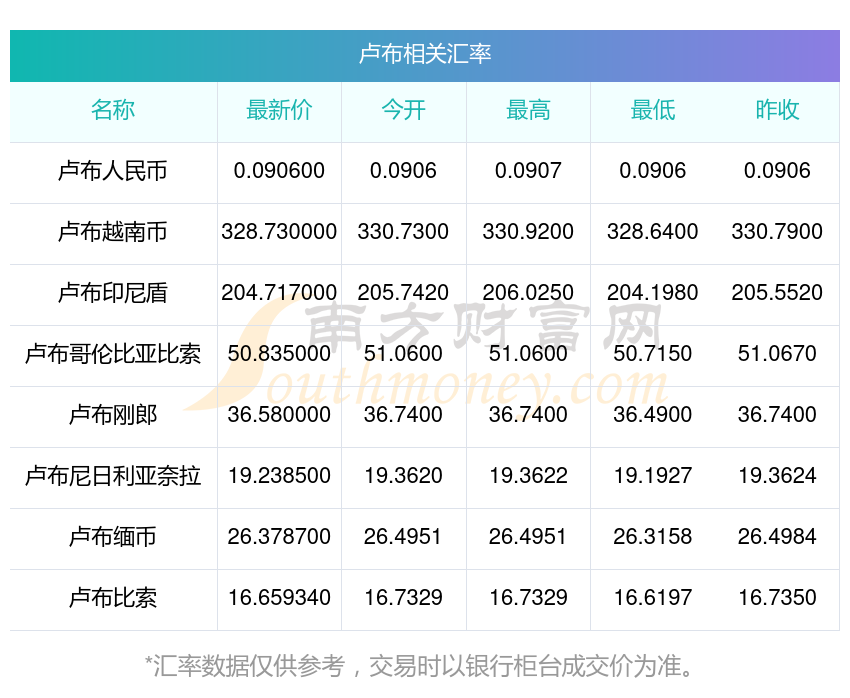Click 卢布哥伦比亚比索 lowest value 50.7150
The height and width of the screenshot is (698, 850).
653,354
